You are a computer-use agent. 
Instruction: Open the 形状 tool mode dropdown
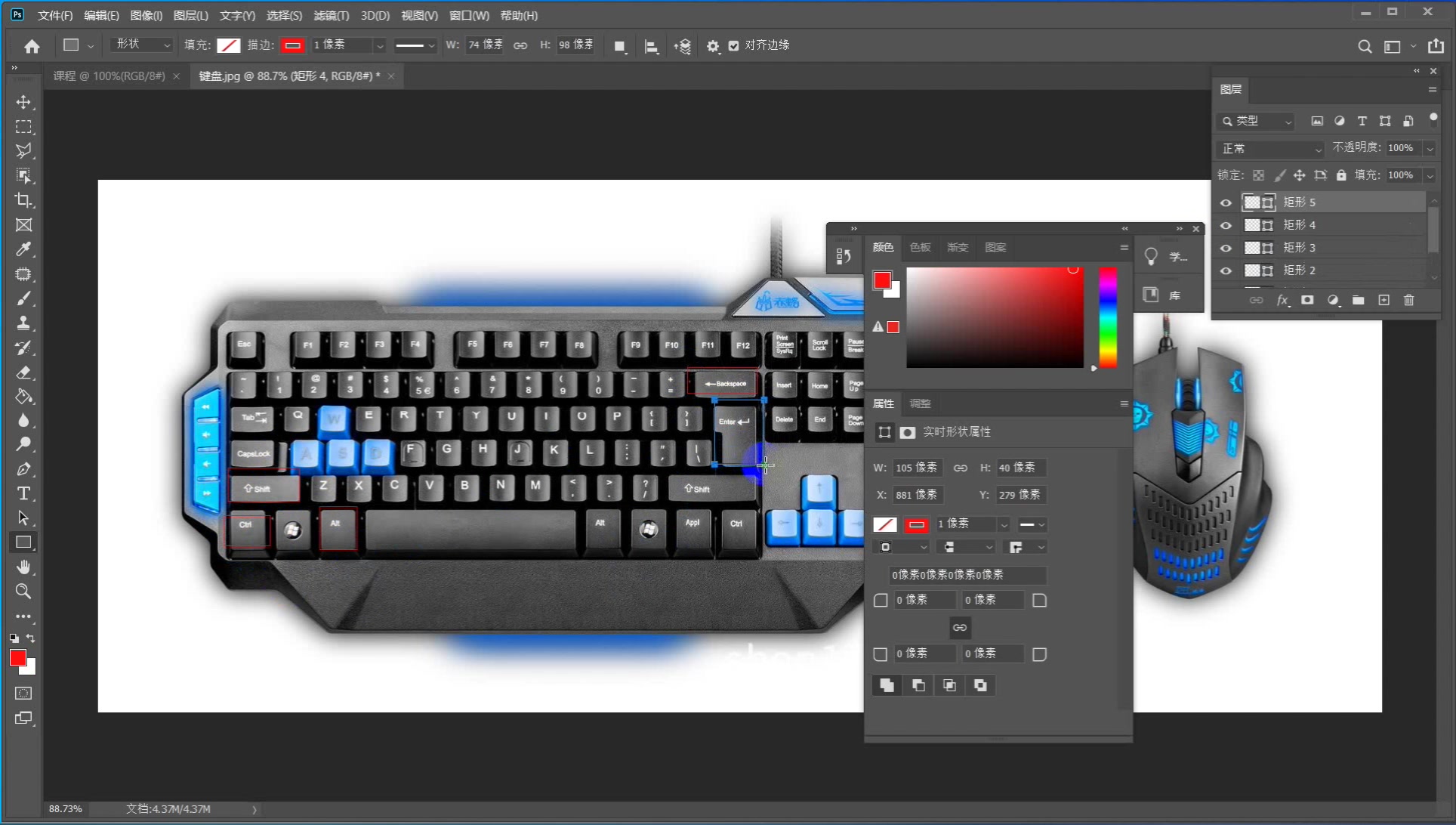[142, 45]
